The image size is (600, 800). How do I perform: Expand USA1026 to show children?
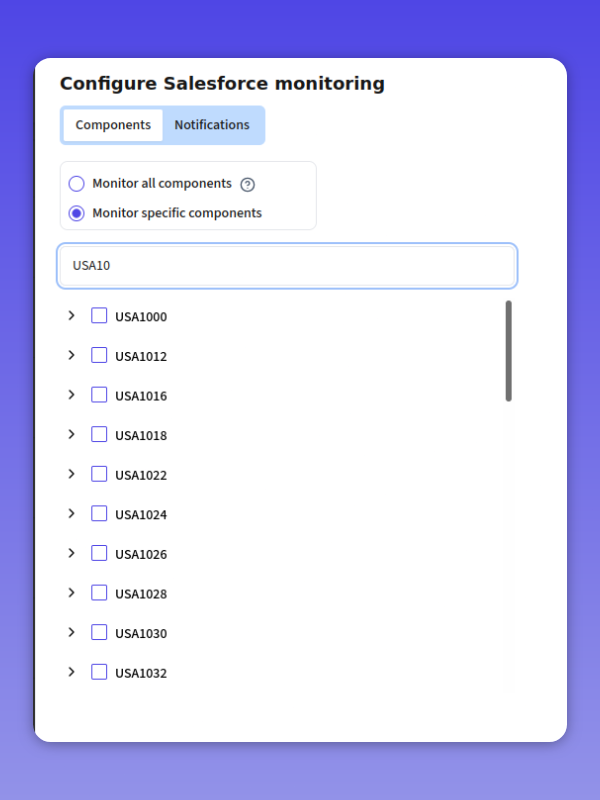click(x=71, y=553)
